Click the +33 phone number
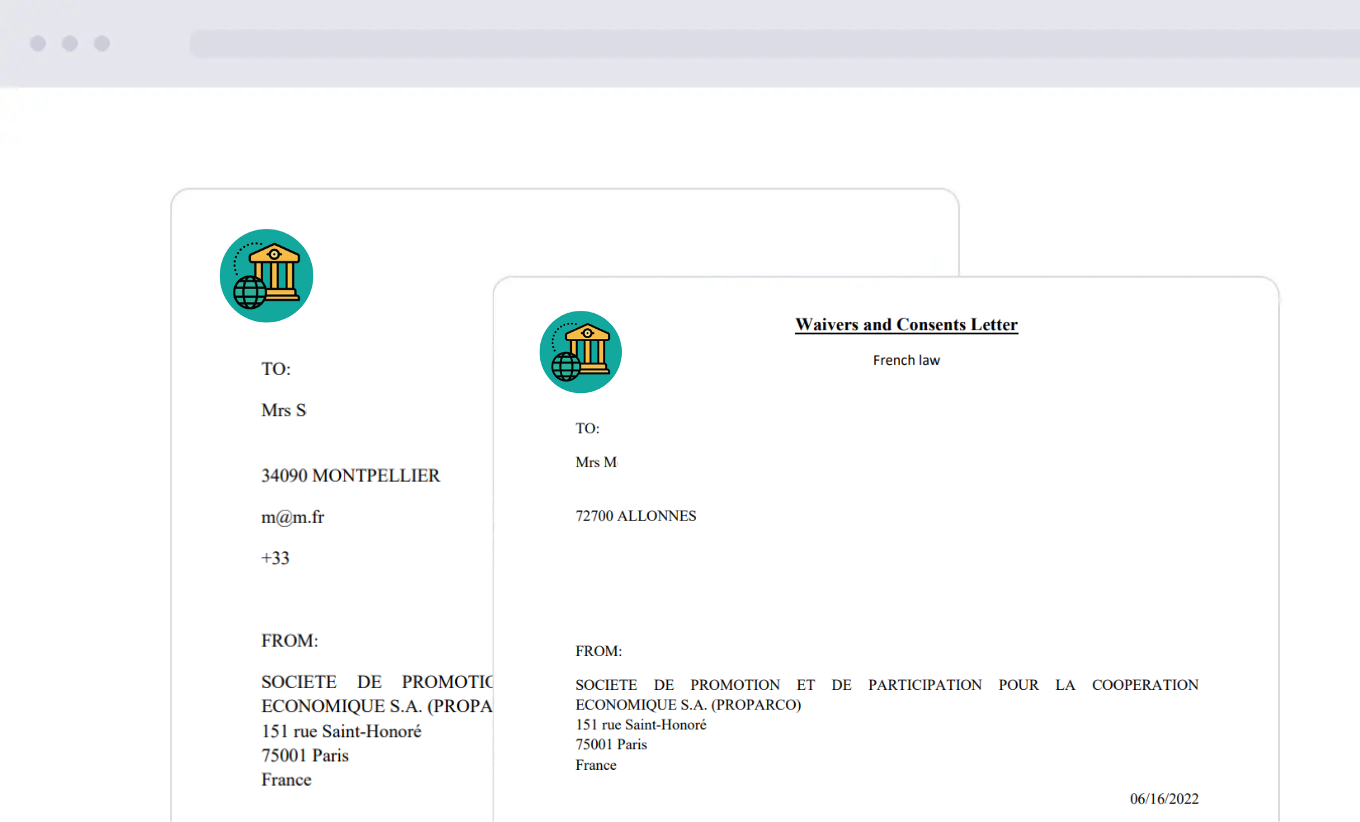This screenshot has height=822, width=1360. [x=275, y=558]
